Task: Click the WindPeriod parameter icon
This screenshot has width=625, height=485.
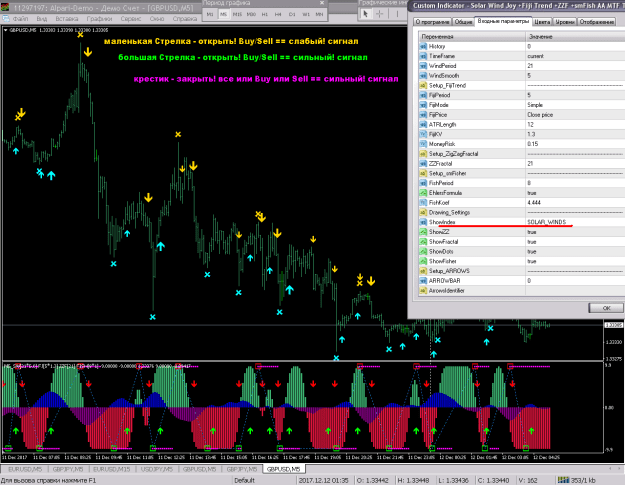Action: click(423, 66)
